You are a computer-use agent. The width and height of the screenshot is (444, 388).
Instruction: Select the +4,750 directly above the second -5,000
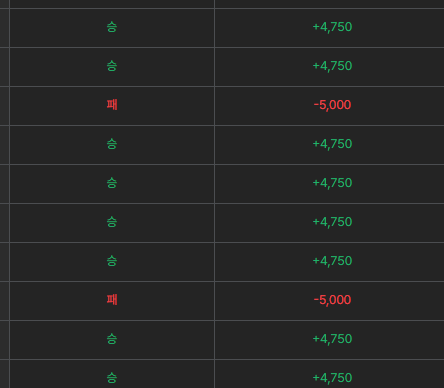tap(332, 261)
